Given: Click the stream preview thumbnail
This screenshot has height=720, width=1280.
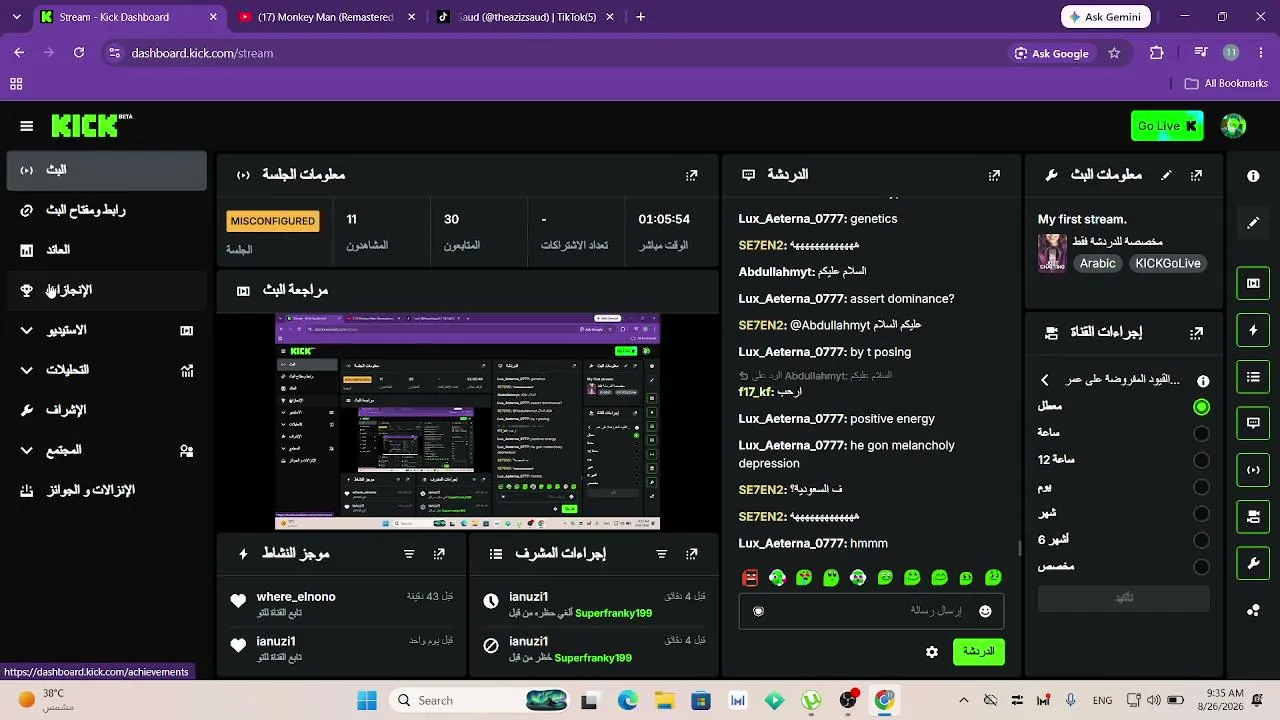Looking at the screenshot, I should [x=467, y=422].
